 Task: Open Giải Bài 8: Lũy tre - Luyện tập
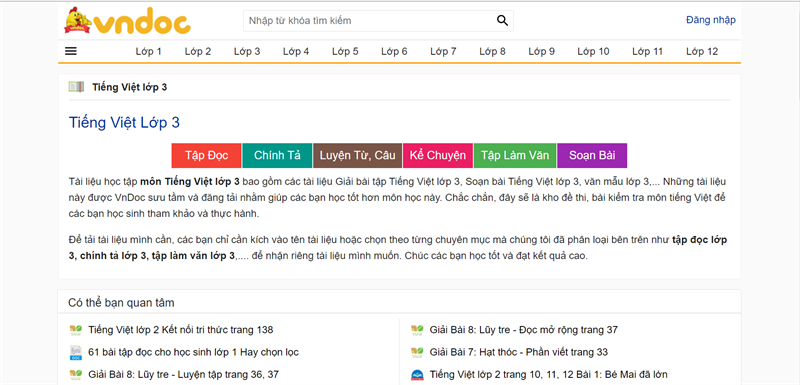tap(184, 374)
